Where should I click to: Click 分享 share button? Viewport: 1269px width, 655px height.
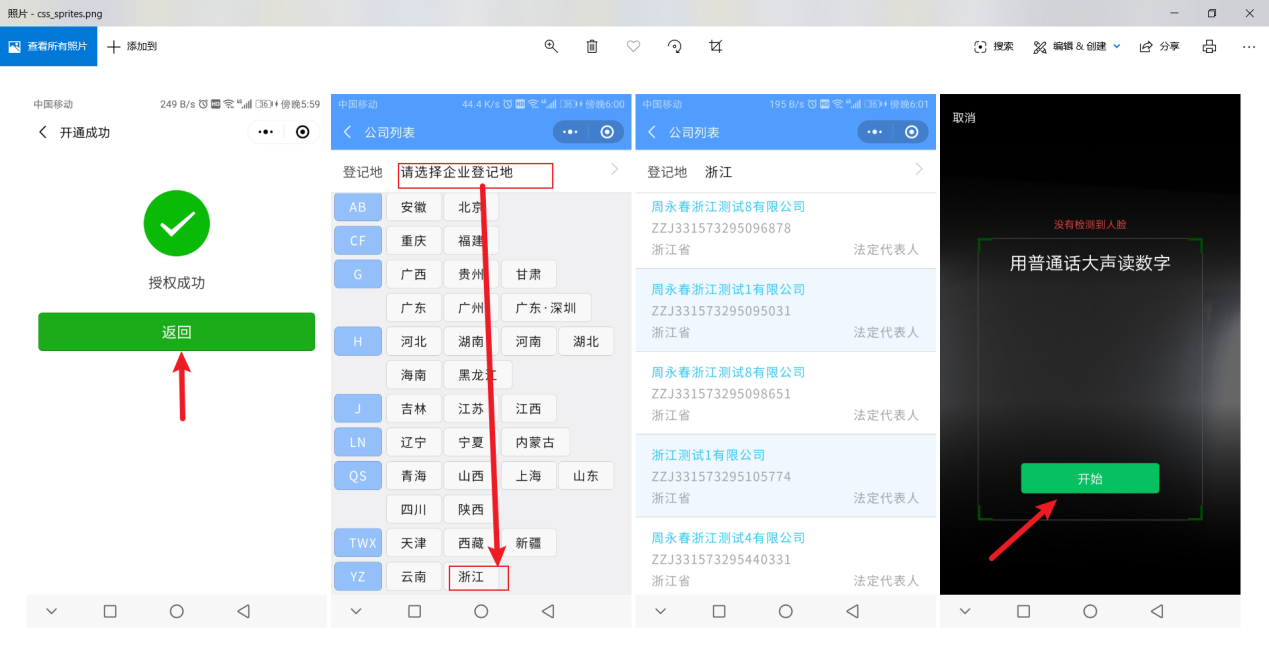click(1159, 46)
